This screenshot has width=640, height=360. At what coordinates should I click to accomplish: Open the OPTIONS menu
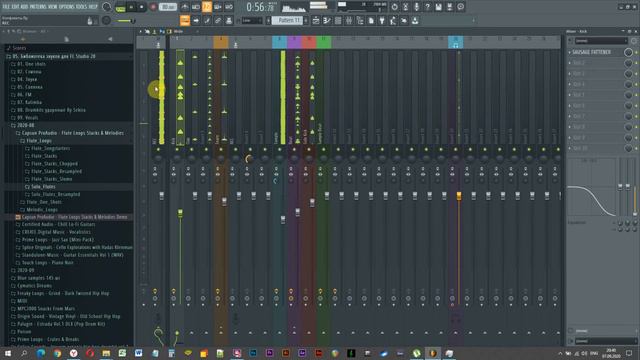(x=67, y=7)
